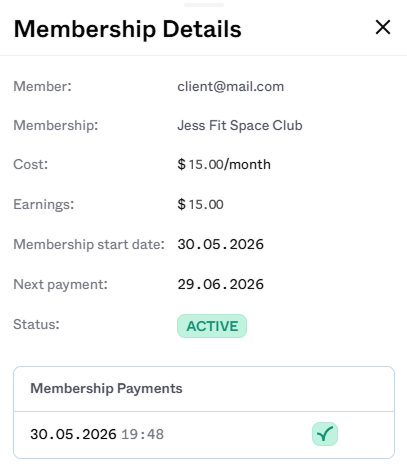The width and height of the screenshot is (407, 473).
Task: Click the Jess Fit Space Club membership name
Action: click(x=240, y=126)
